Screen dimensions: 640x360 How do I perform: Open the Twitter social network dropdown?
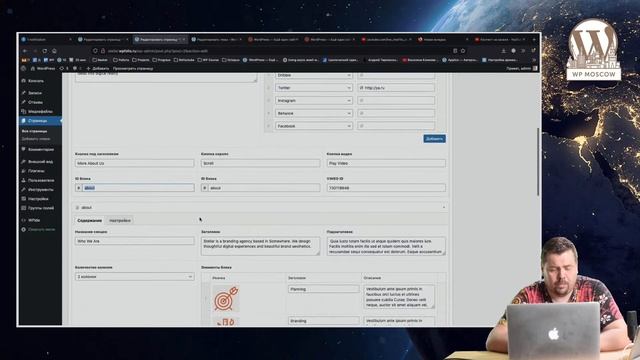tap(313, 88)
